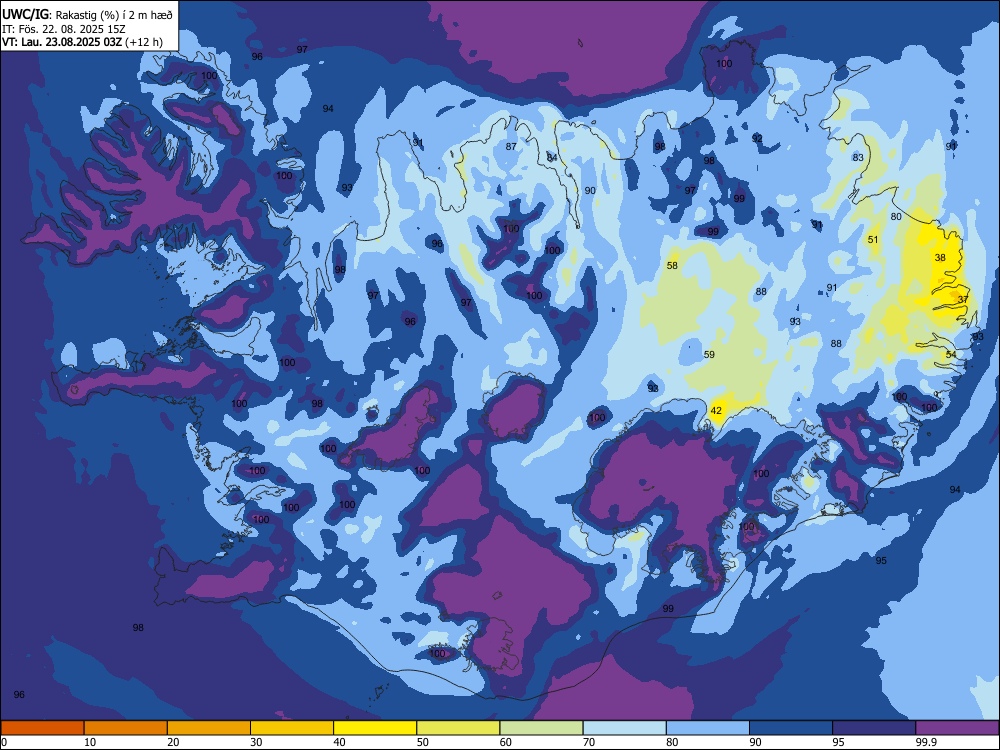Image resolution: width=1000 pixels, height=750 pixels.
Task: Pick the light green 60–70 legend swatch
Action: (x=541, y=728)
